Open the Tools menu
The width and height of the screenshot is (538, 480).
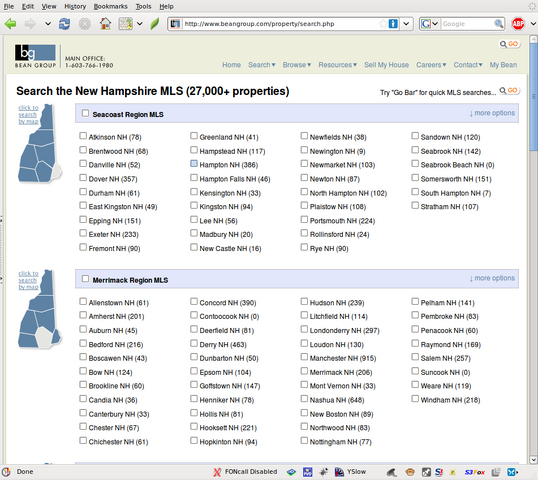[x=143, y=6]
